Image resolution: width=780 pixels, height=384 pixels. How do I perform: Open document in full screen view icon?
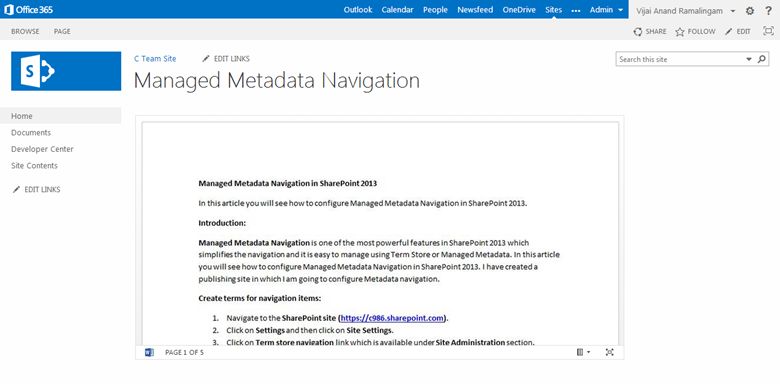[x=609, y=352]
